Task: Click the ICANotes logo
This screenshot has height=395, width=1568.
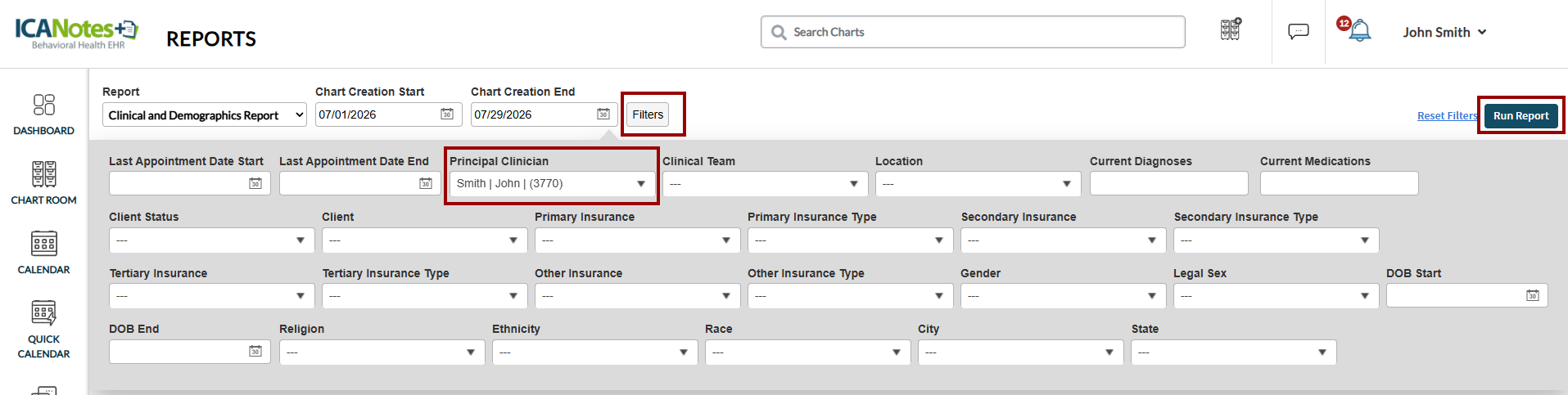Action: [x=77, y=33]
